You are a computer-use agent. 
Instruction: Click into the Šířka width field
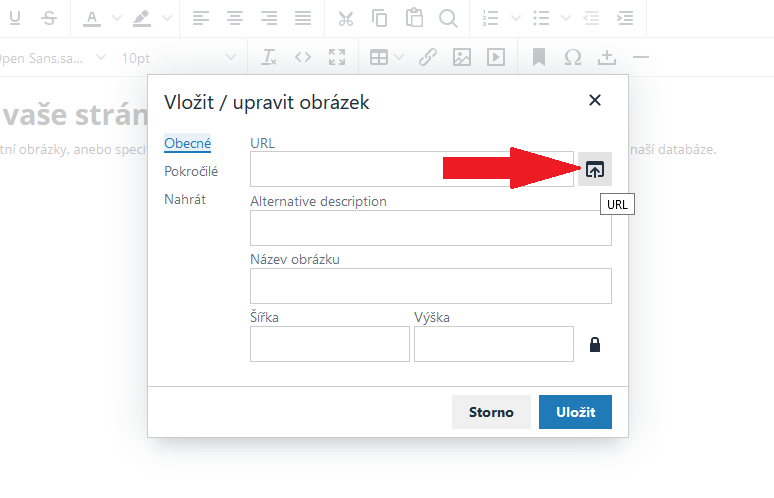[x=329, y=344]
